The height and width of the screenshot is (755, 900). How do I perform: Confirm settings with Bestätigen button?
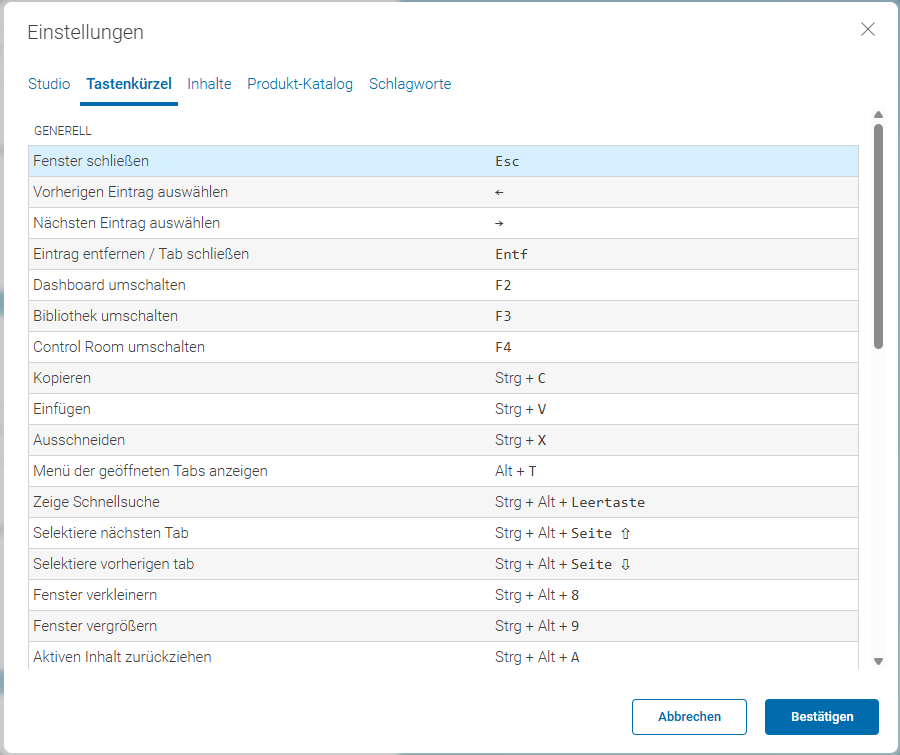tap(821, 717)
